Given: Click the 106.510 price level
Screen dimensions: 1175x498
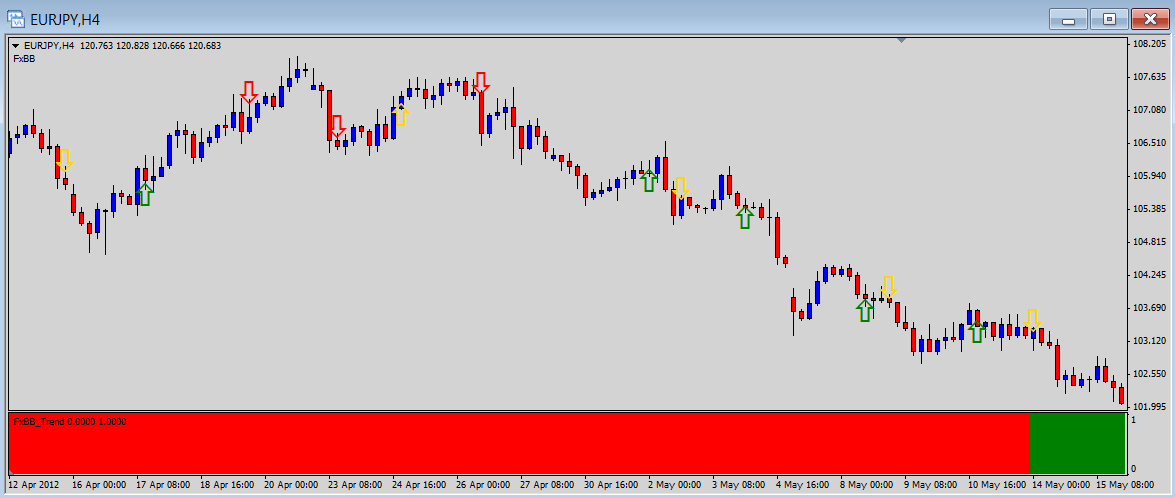Looking at the screenshot, I should [x=1149, y=142].
